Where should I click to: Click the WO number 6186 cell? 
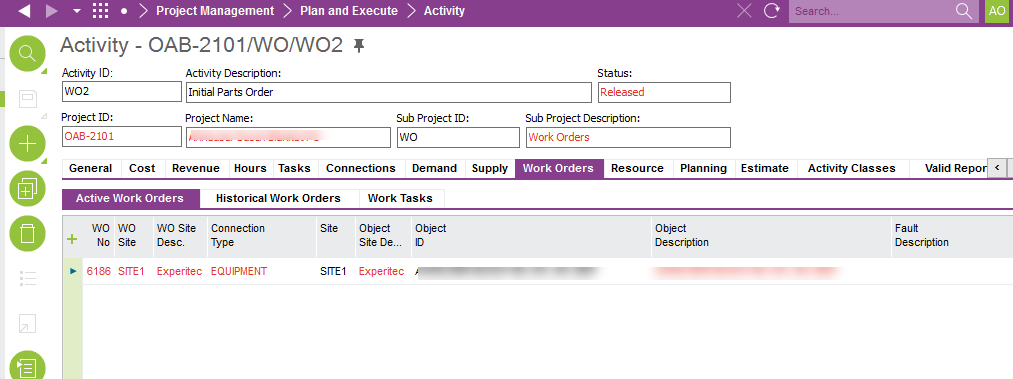click(99, 272)
